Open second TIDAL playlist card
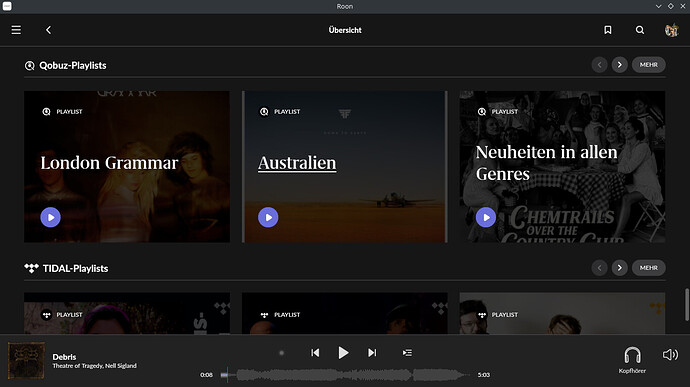Viewport: 690px width, 387px height. point(345,313)
